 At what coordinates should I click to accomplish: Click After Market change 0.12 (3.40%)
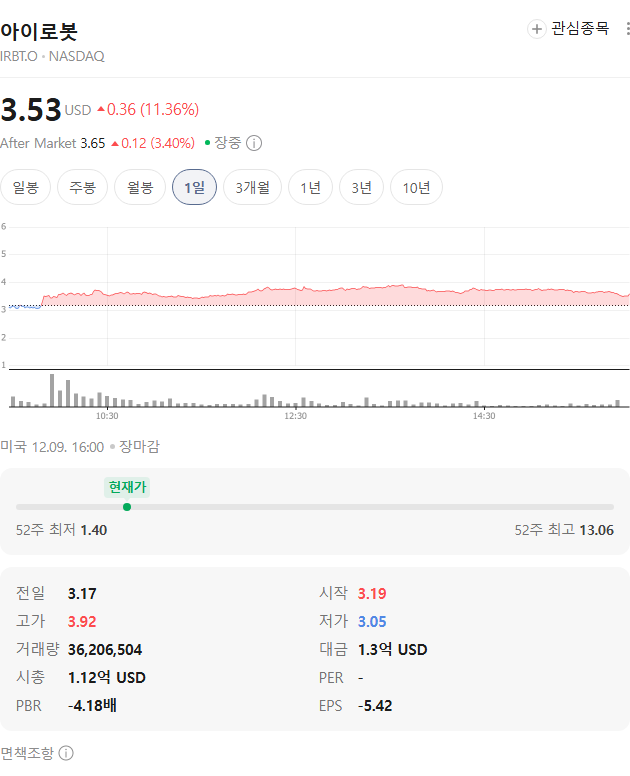(153, 144)
